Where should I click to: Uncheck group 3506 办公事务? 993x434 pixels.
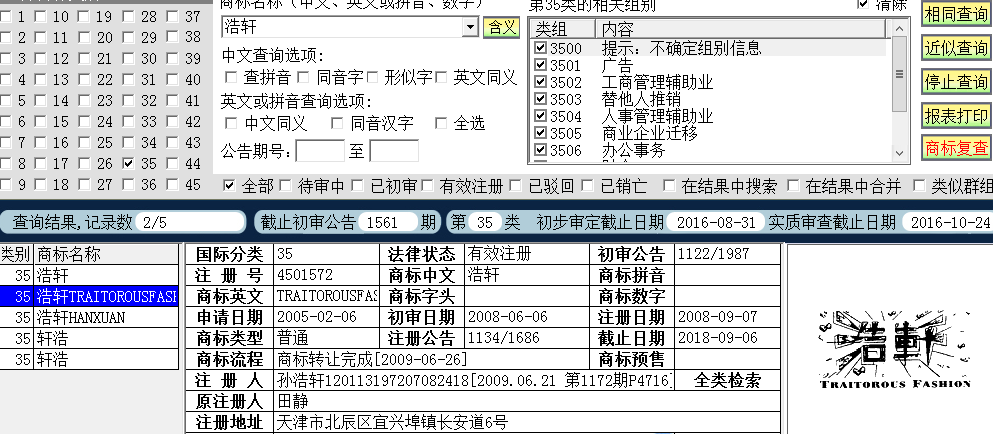[x=540, y=150]
